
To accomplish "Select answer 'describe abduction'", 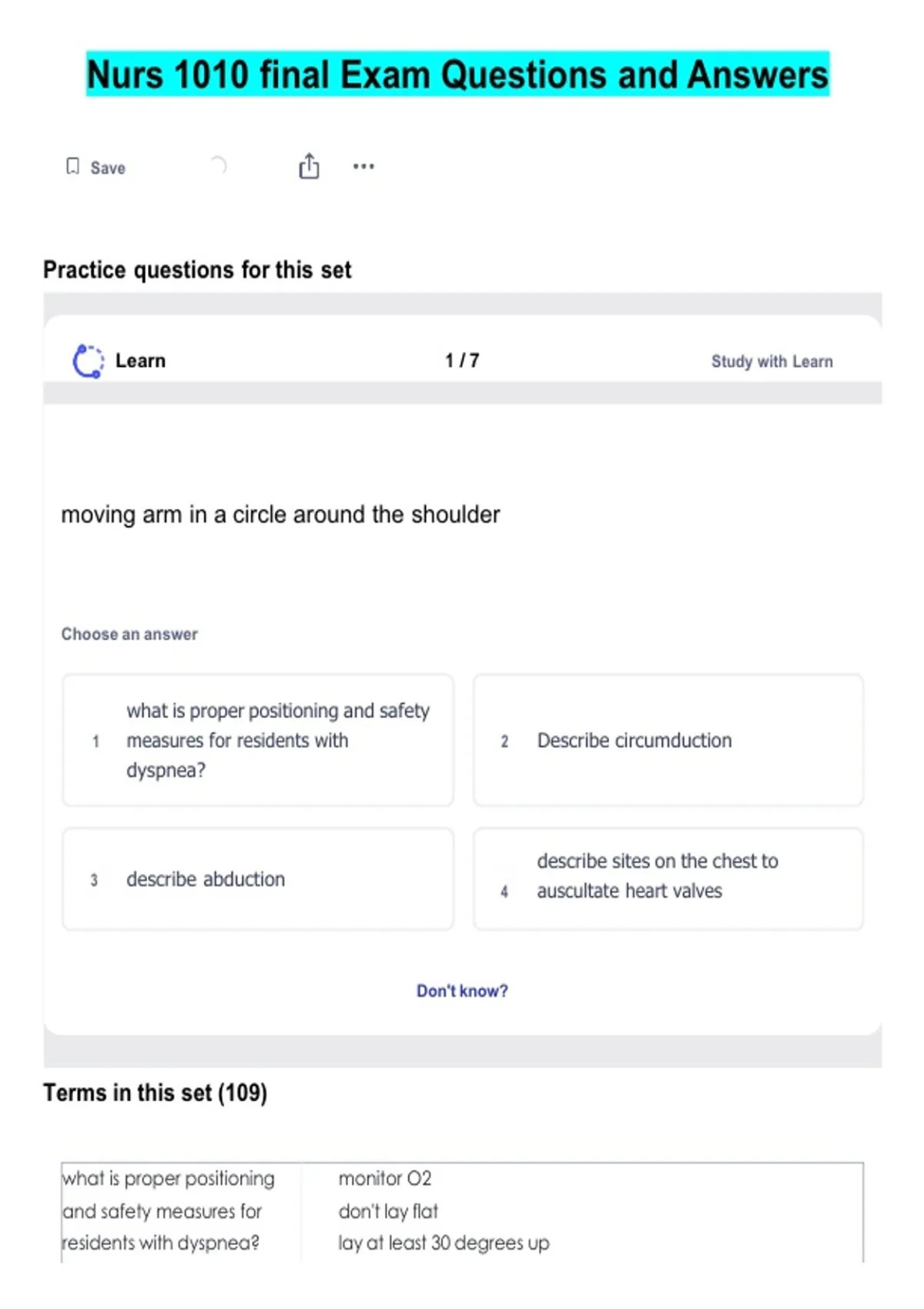I will coord(258,879).
